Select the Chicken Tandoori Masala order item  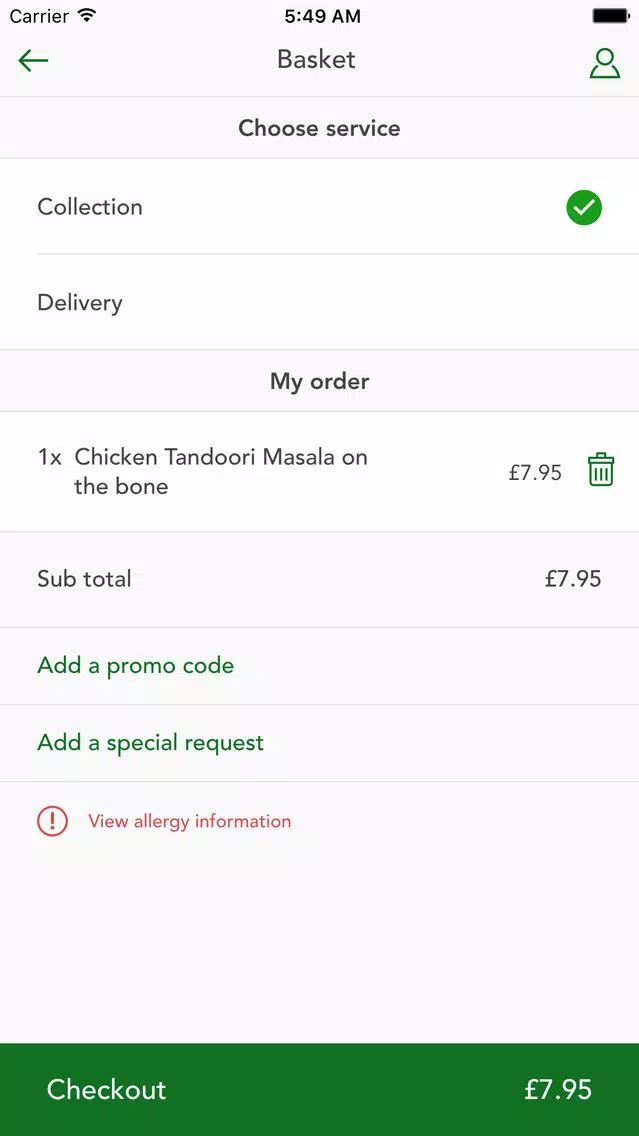[320, 472]
